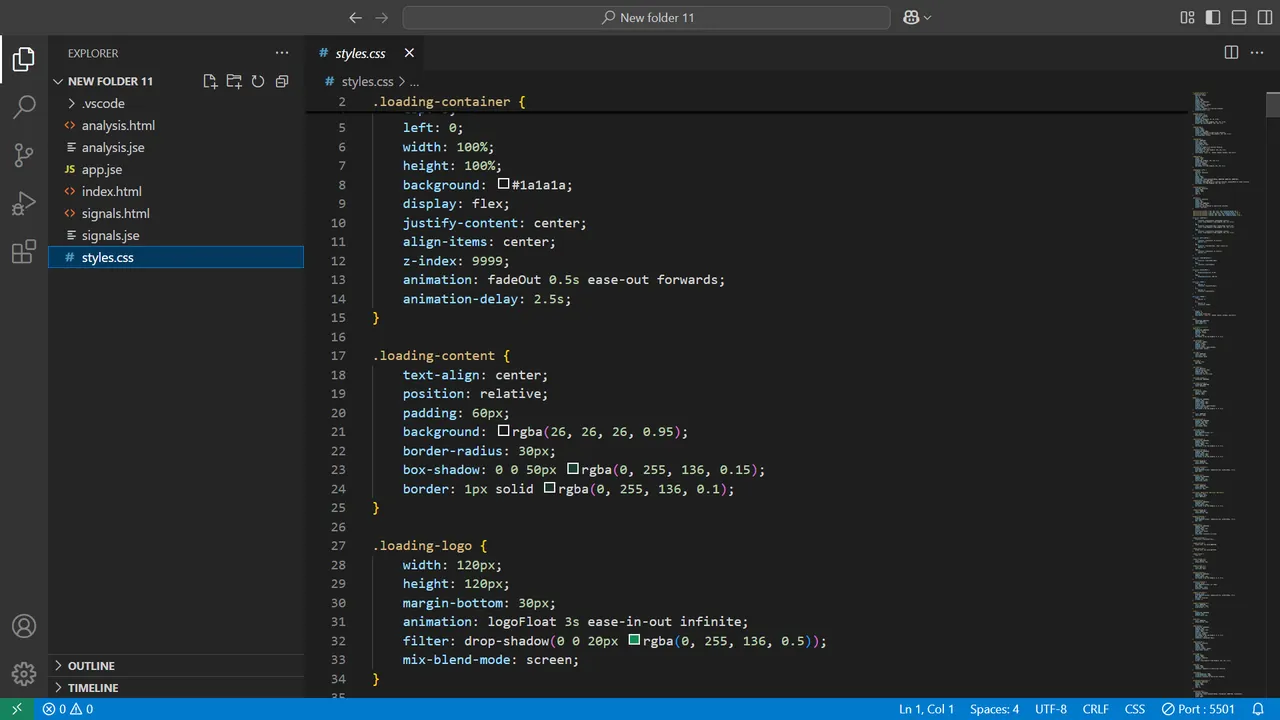The image size is (1280, 720).
Task: Click the Go Live Port 5501 indicator
Action: coord(1199,709)
